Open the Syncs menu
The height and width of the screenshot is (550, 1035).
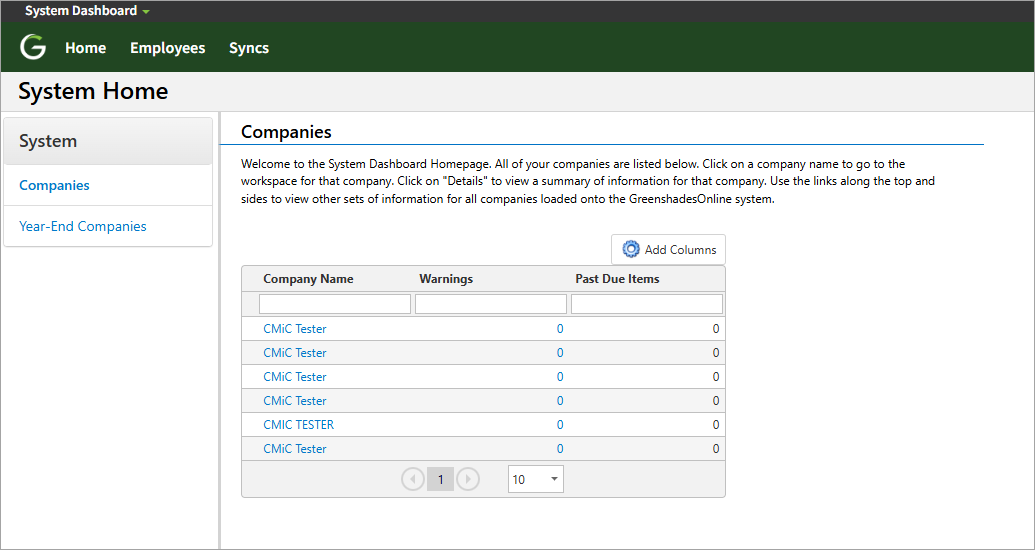(249, 48)
